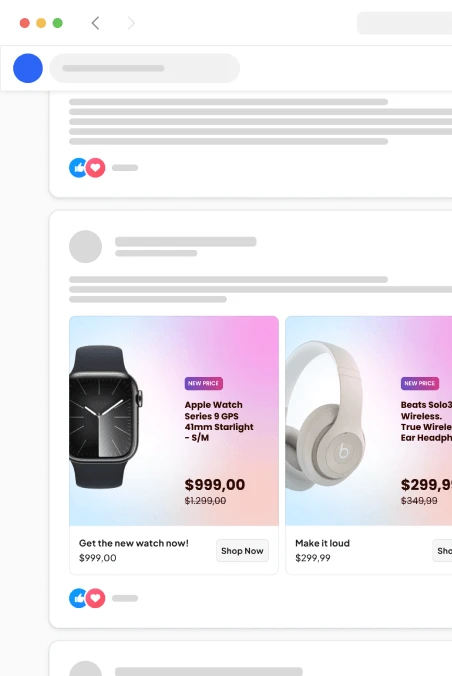Screen dimensions: 452x676
Task: Click the heart reaction below the carousel
Action: click(95, 598)
